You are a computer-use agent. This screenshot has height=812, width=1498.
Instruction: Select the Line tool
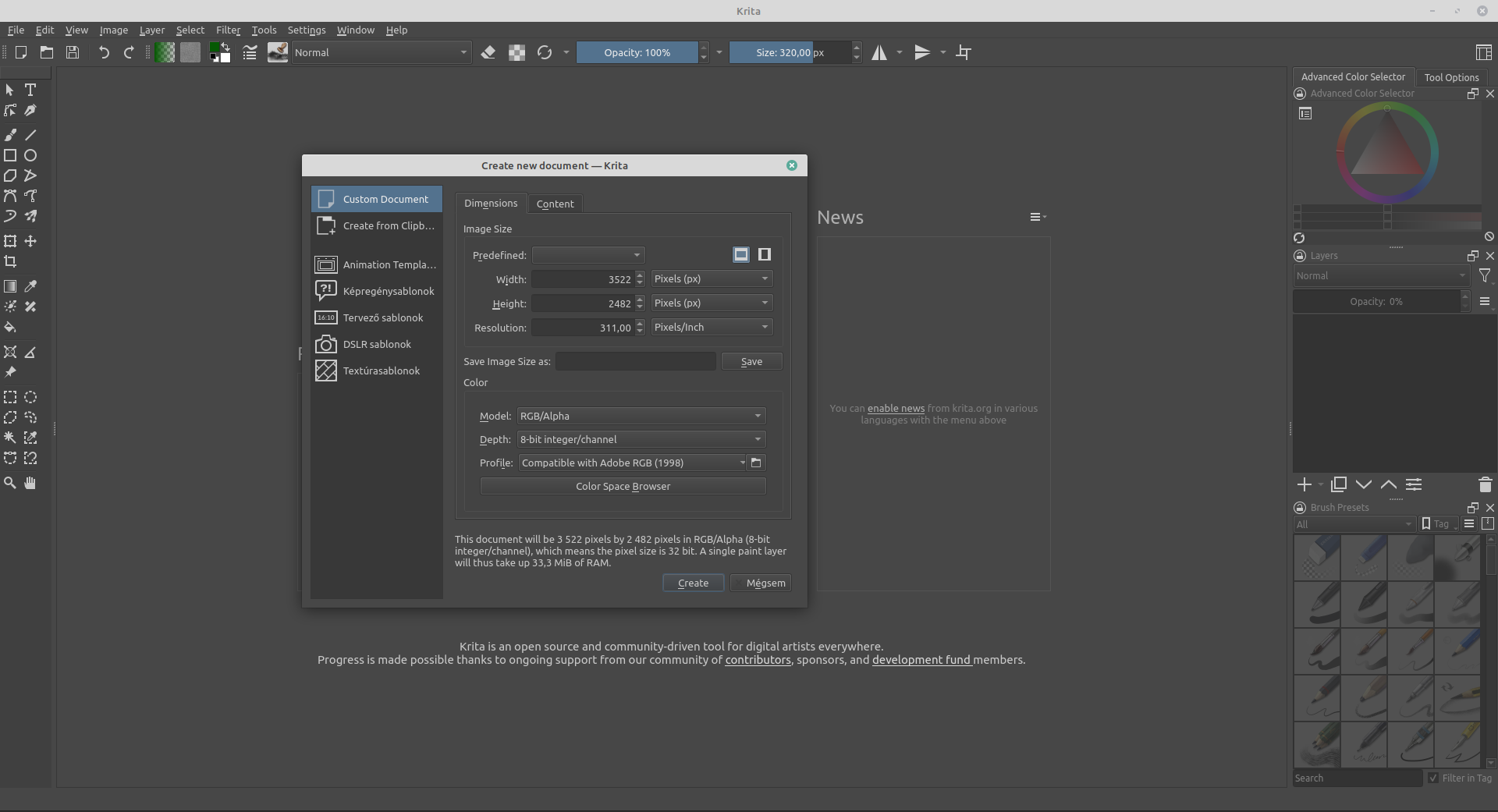tap(30, 135)
